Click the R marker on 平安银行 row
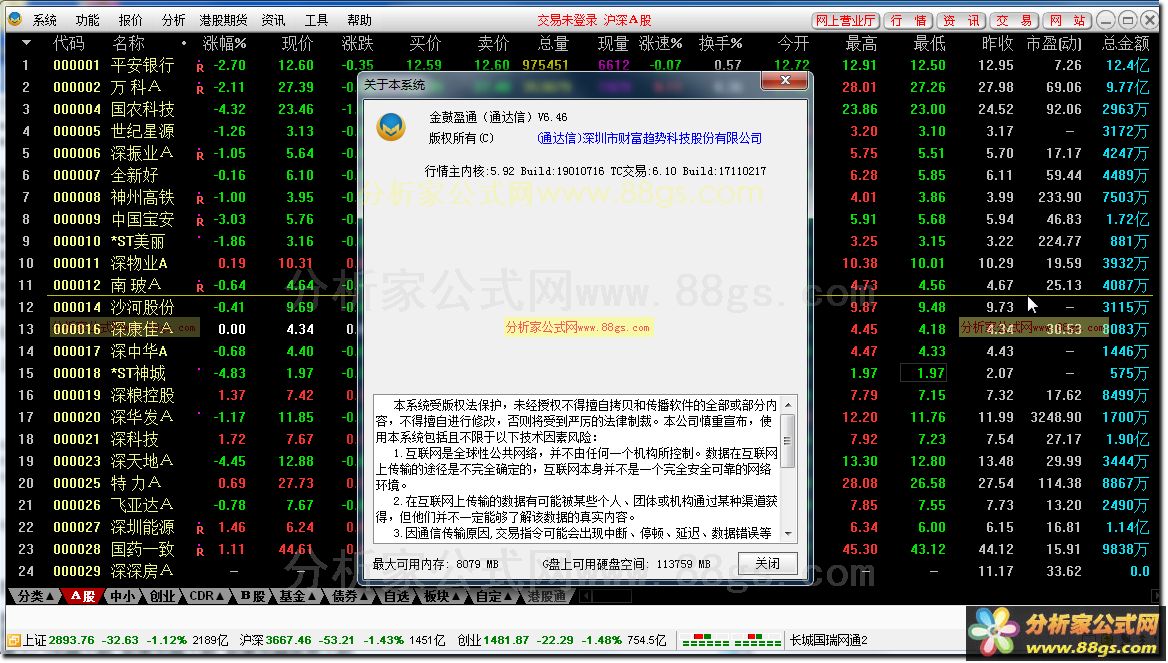 coord(200,67)
